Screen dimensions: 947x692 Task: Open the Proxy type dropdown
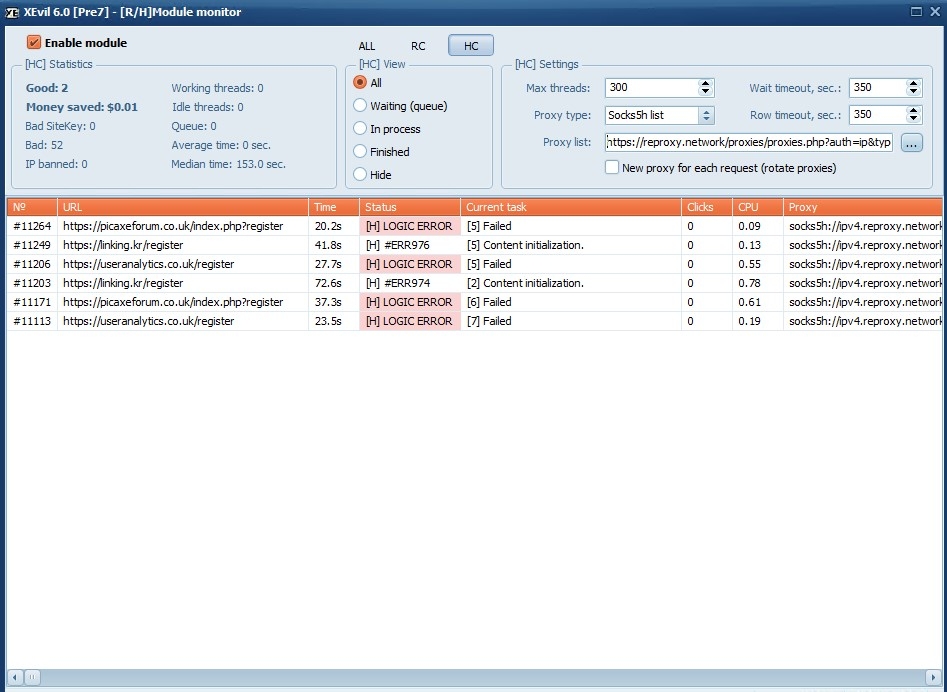[x=706, y=115]
